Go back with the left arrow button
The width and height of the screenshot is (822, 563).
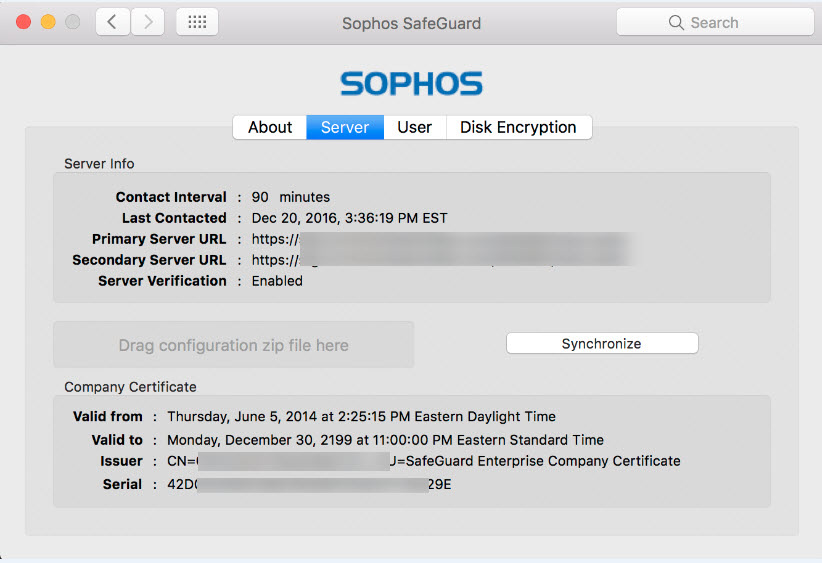pos(113,22)
